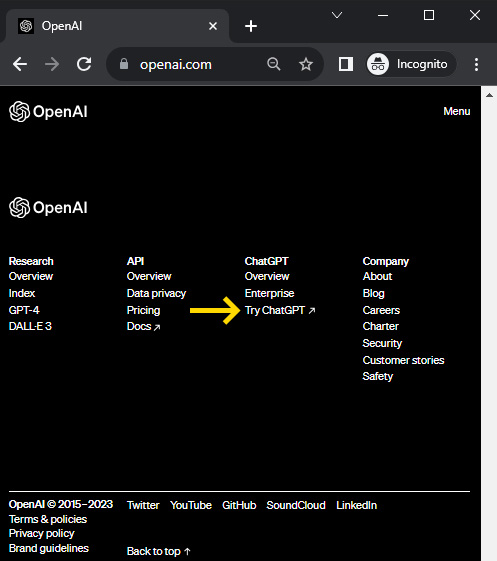The image size is (497, 561).
Task: Open the Incognito profile indicator
Action: (411, 64)
